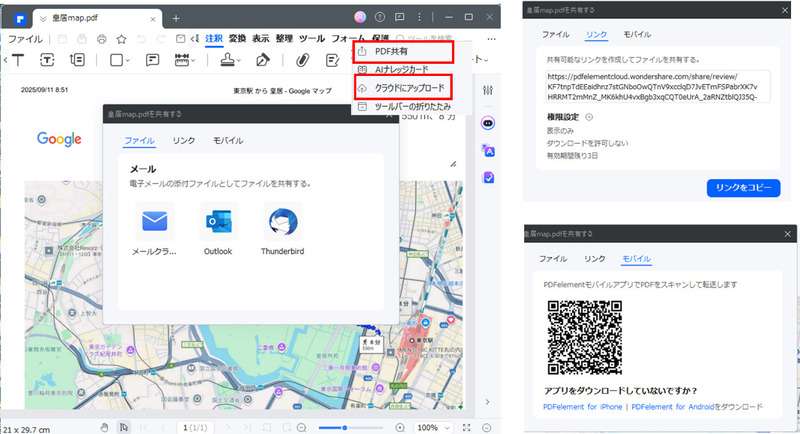
Task: Click the PDFelement app logo icon
Action: point(20,19)
